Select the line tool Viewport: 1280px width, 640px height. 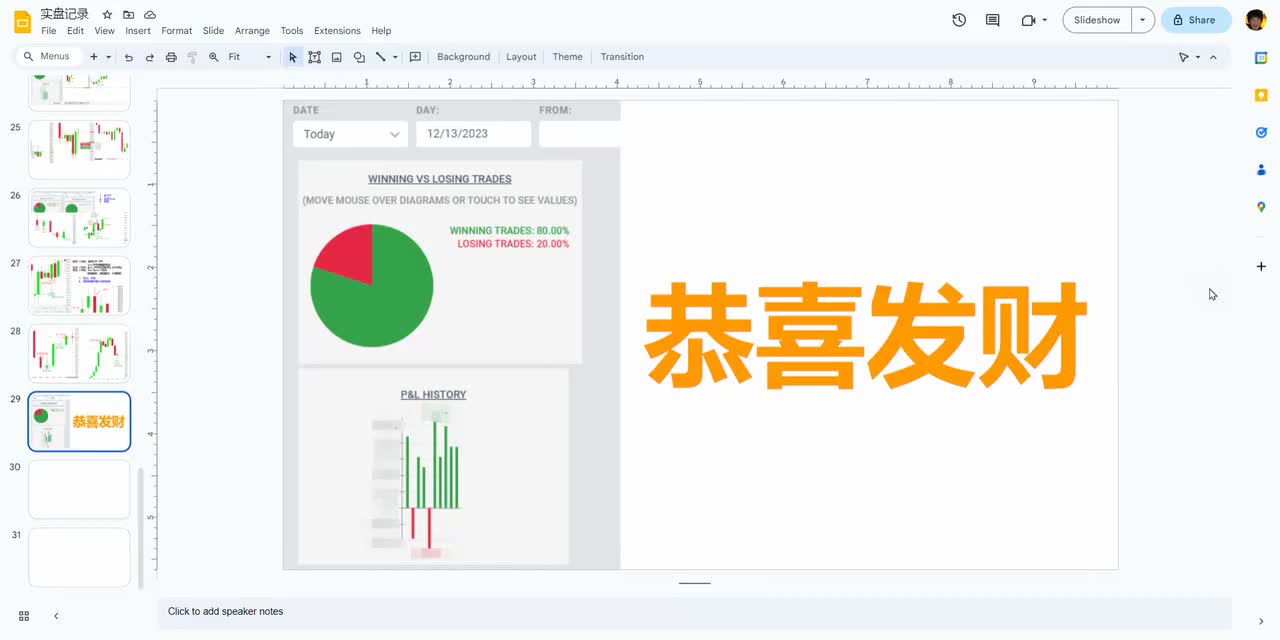380,57
